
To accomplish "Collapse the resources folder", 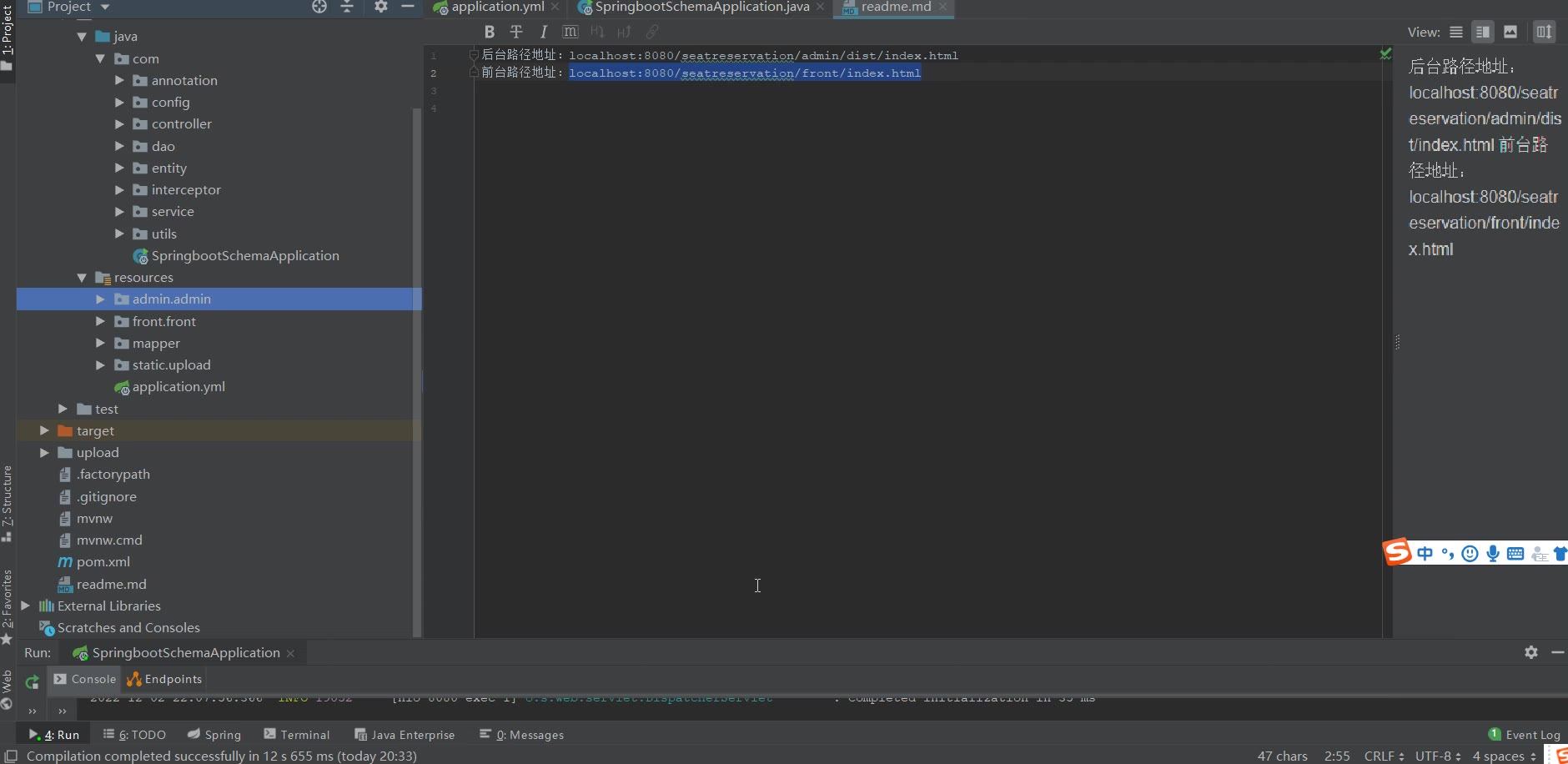I will pos(82,278).
